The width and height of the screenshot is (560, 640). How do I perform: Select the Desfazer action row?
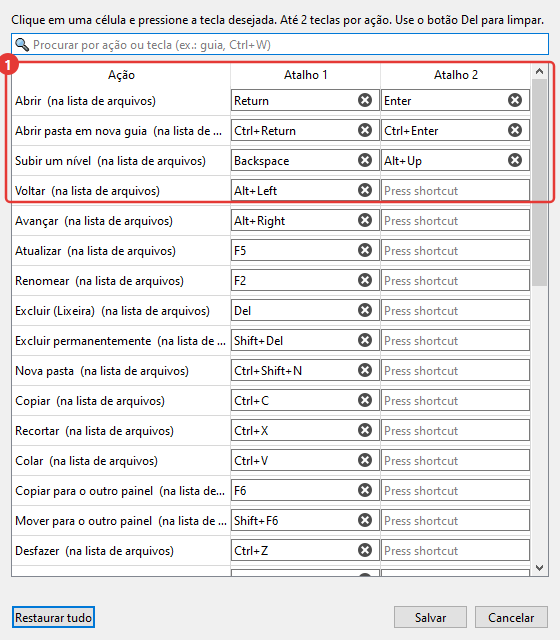point(121,551)
